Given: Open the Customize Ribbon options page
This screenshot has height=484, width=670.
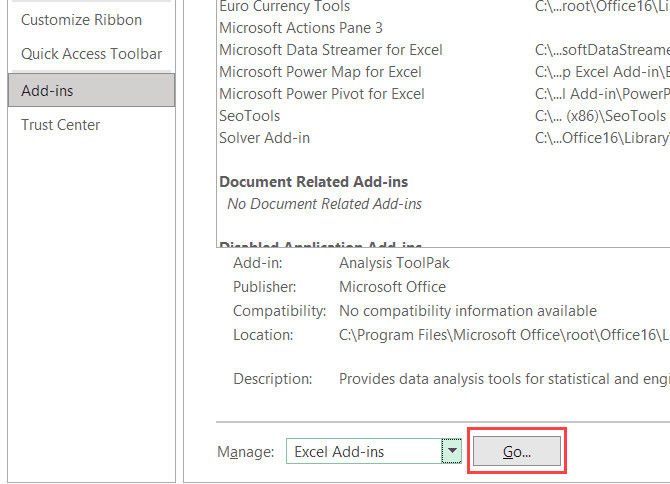Looking at the screenshot, I should (81, 20).
